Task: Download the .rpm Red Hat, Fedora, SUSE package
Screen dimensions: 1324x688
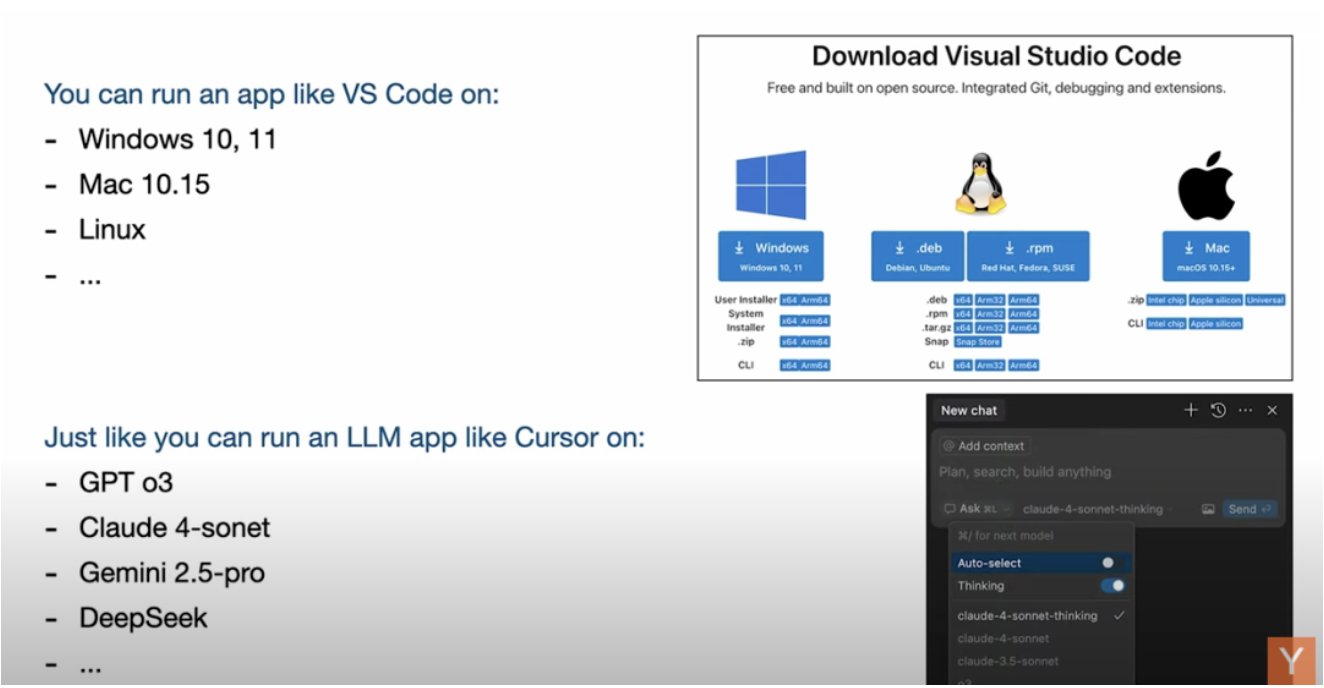Action: coord(1028,256)
